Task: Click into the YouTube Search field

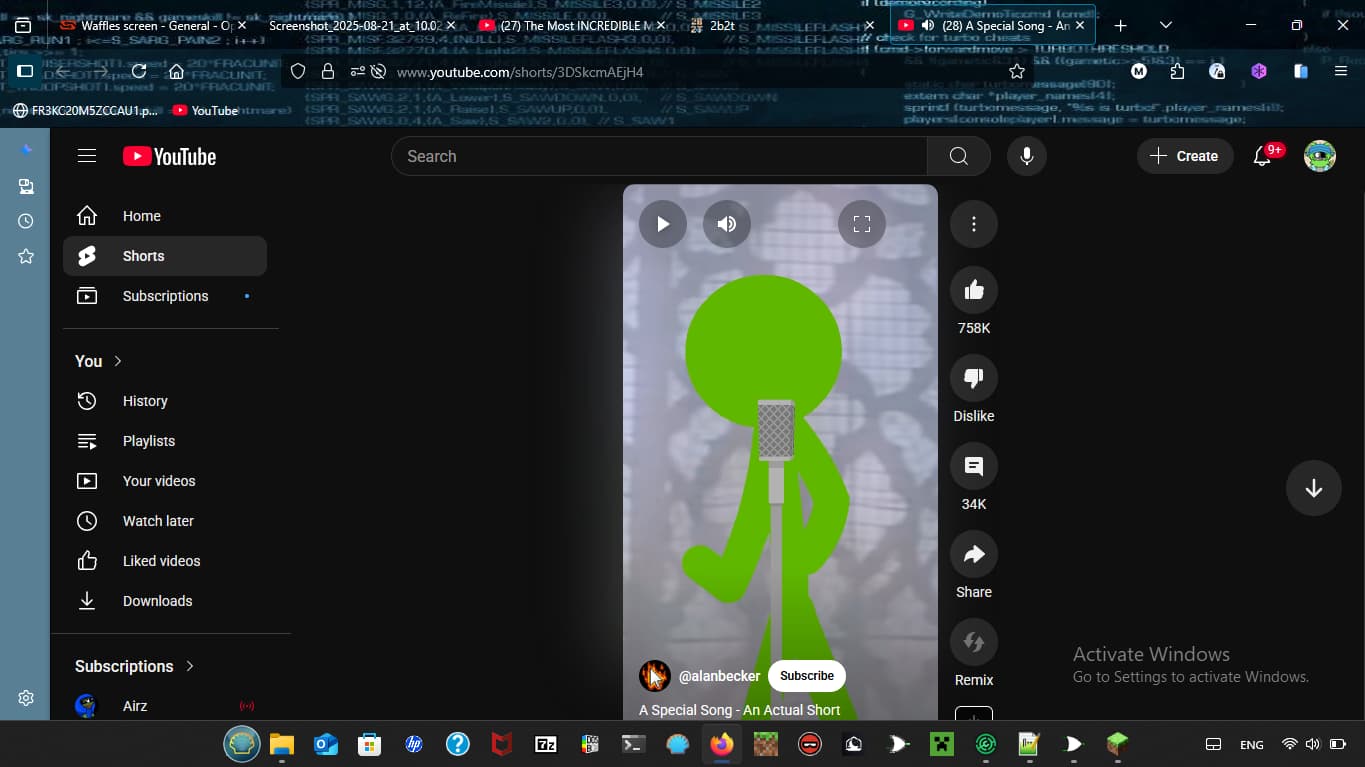Action: click(x=660, y=156)
